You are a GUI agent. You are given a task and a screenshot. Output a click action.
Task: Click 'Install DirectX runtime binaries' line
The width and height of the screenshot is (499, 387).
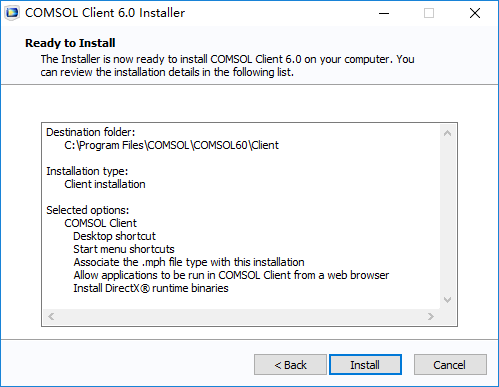pos(151,288)
